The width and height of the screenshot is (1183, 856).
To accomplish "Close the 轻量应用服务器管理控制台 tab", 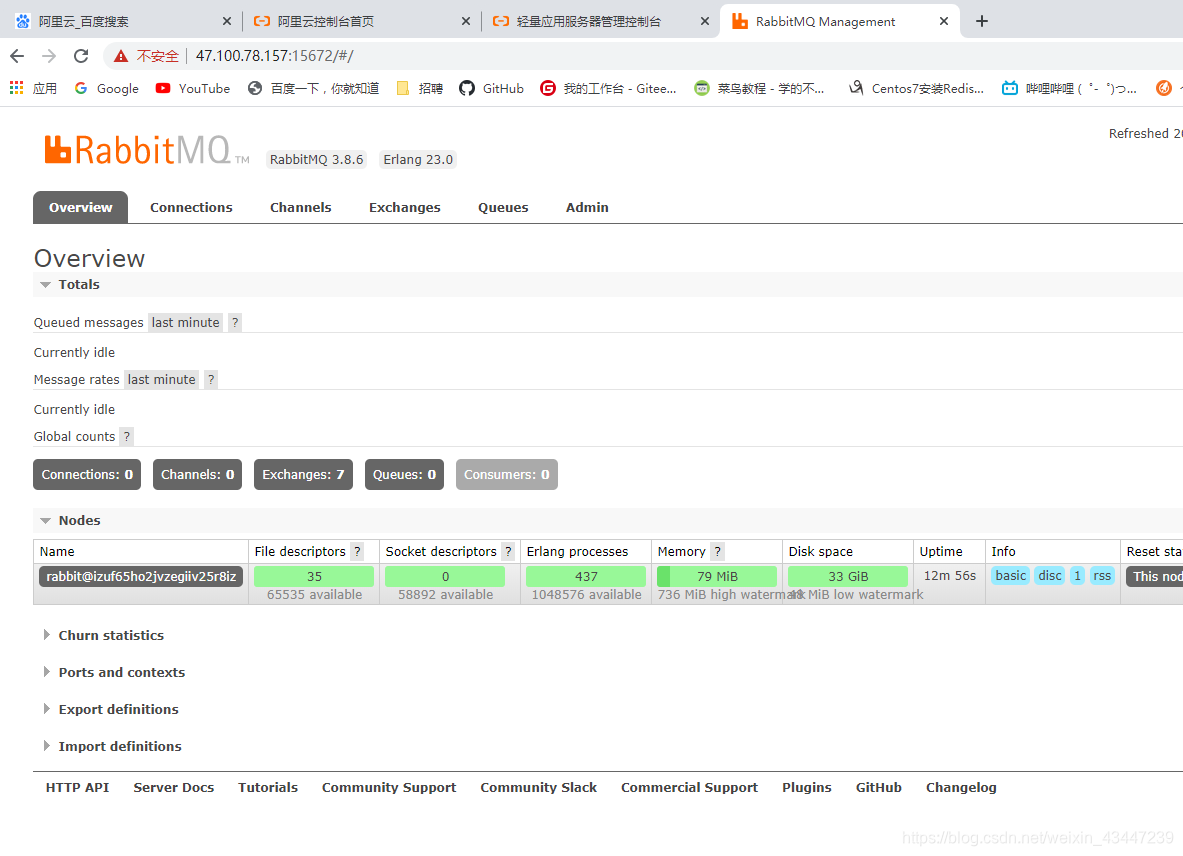I will tap(705, 22).
